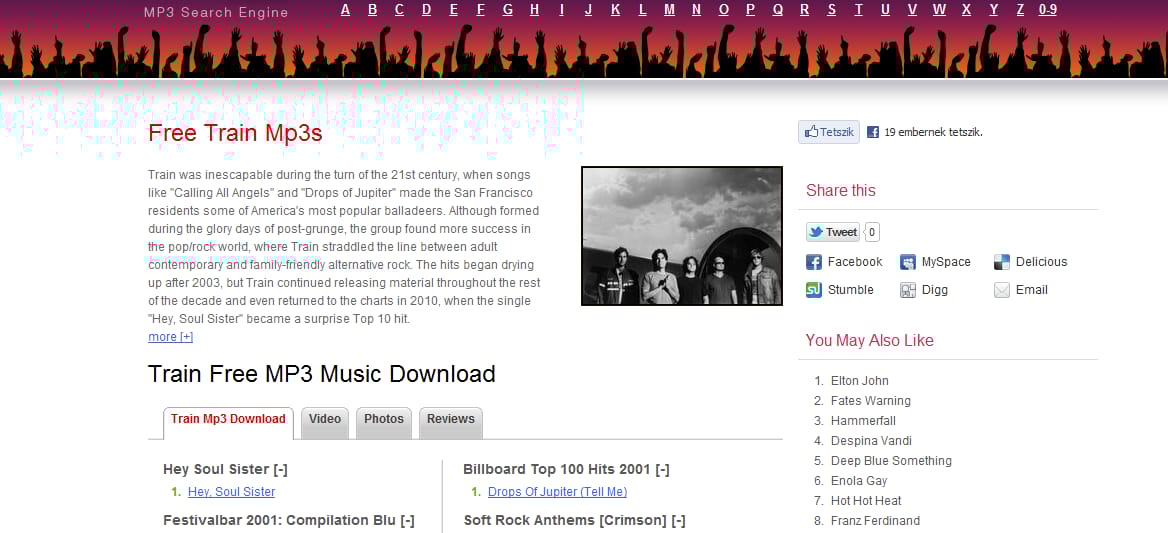Switch to the Photos tab
The width and height of the screenshot is (1168, 533).
point(384,422)
